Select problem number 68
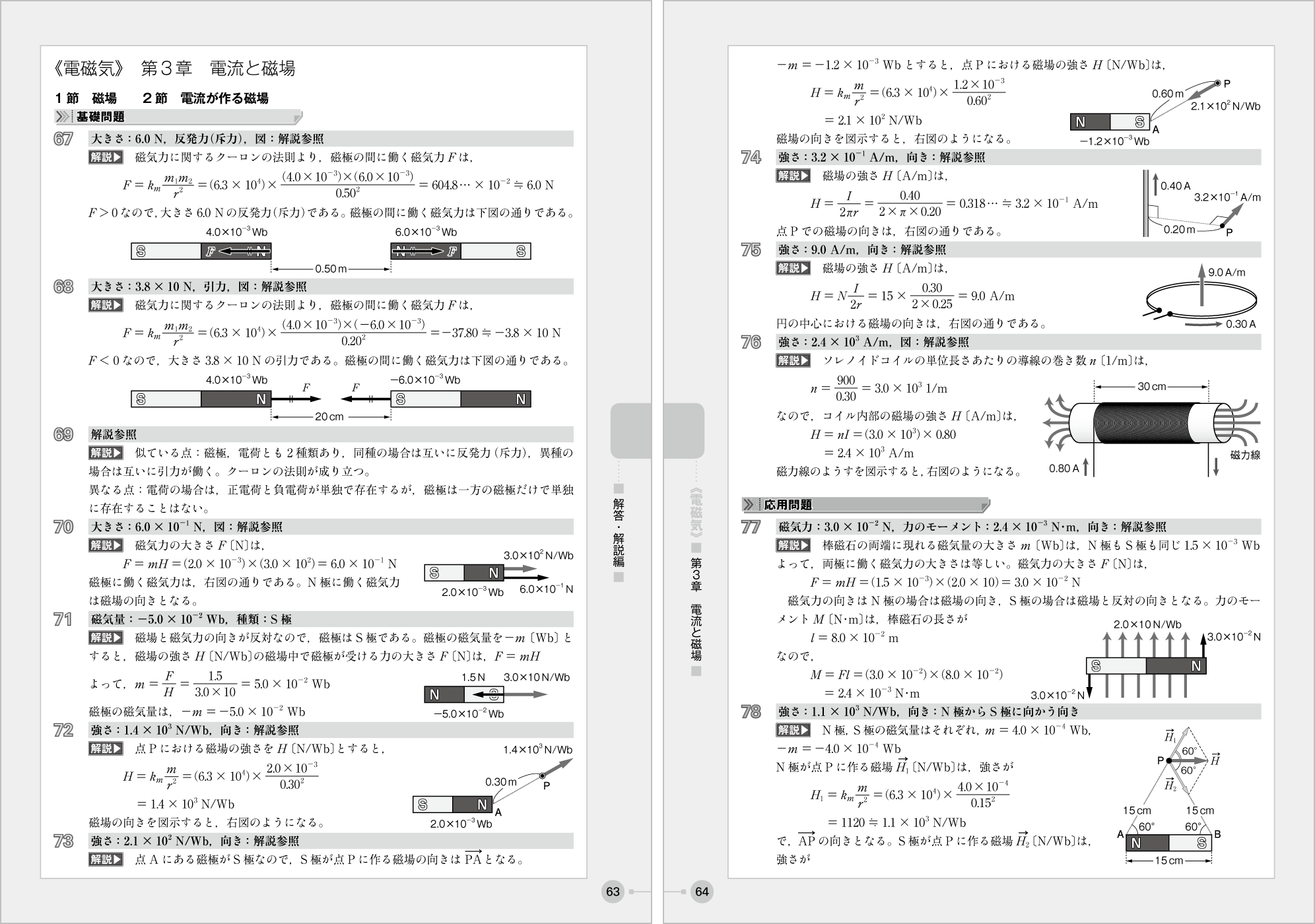1315x924 pixels. tap(63, 287)
